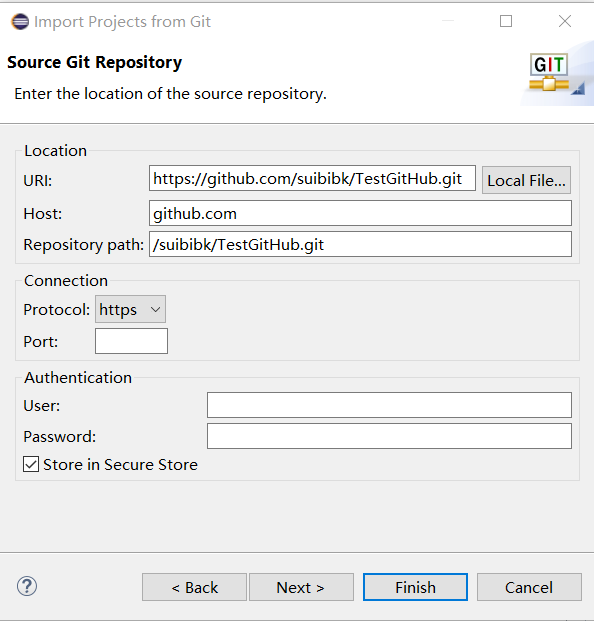Open help via the question mark icon
Viewport: 594px width, 621px height.
(27, 587)
